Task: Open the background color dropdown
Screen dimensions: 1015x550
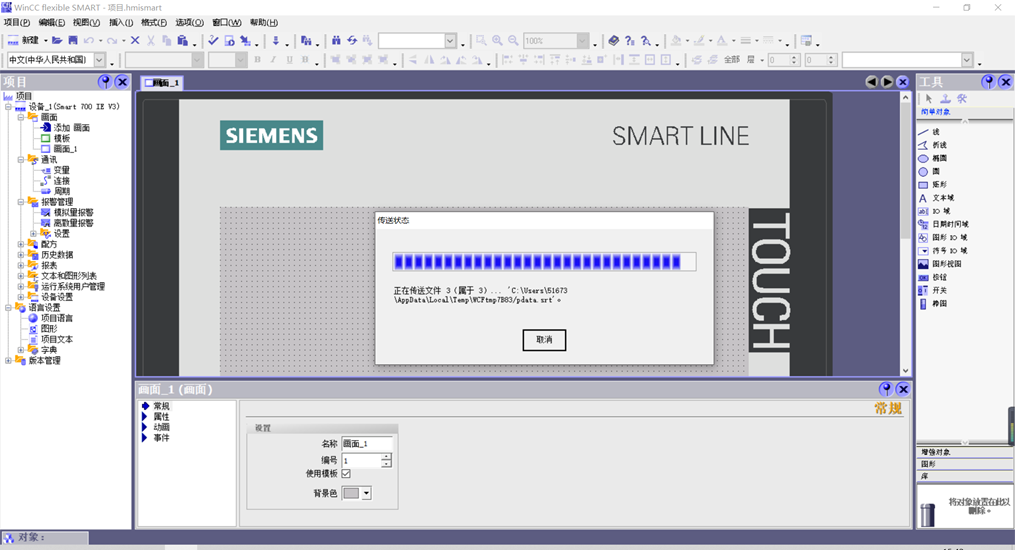Action: pyautogui.click(x=366, y=493)
